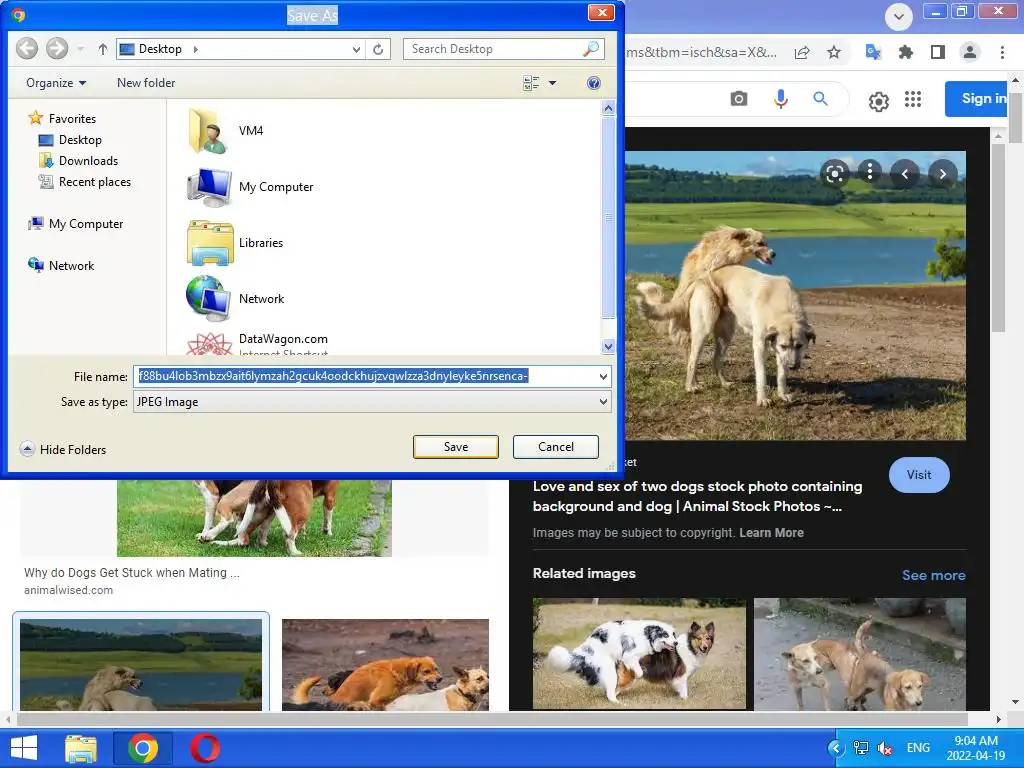Image resolution: width=1024 pixels, height=768 pixels.
Task: Open File Explorer from taskbar
Action: [81, 748]
